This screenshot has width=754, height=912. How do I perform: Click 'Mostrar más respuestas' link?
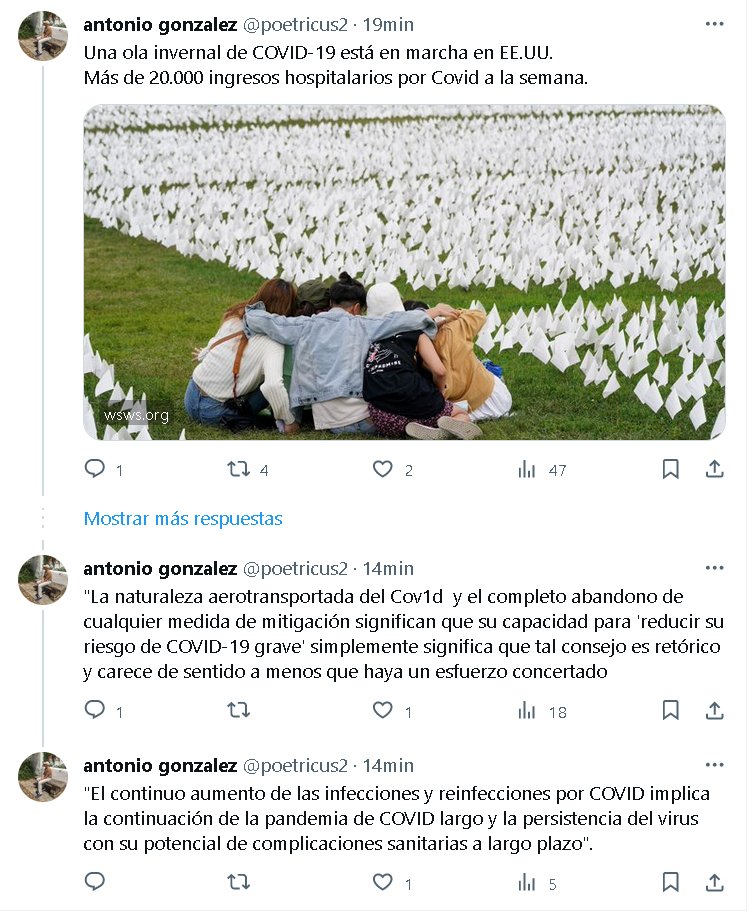[183, 519]
